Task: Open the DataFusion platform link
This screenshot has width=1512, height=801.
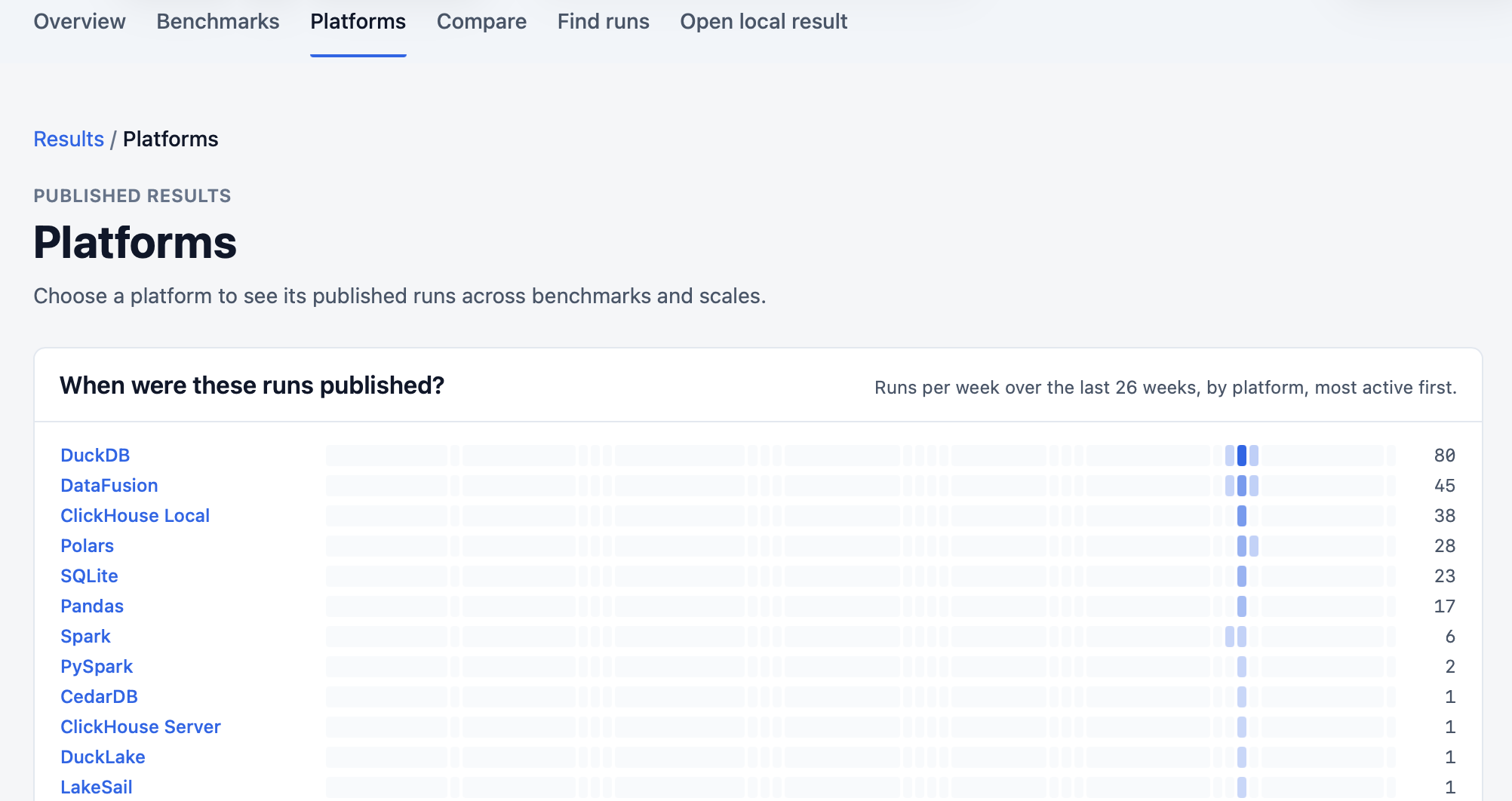Action: [x=109, y=486]
